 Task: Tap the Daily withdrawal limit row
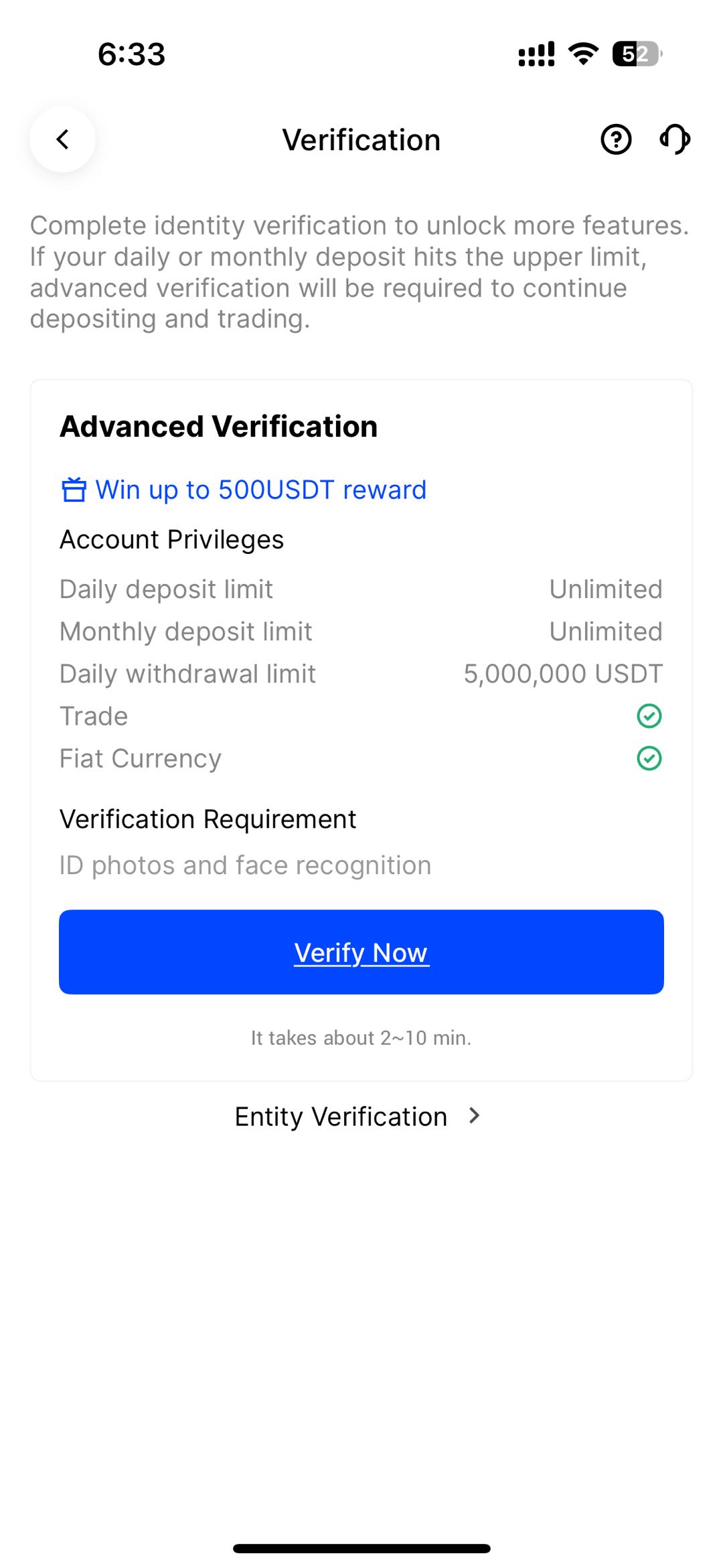click(361, 674)
